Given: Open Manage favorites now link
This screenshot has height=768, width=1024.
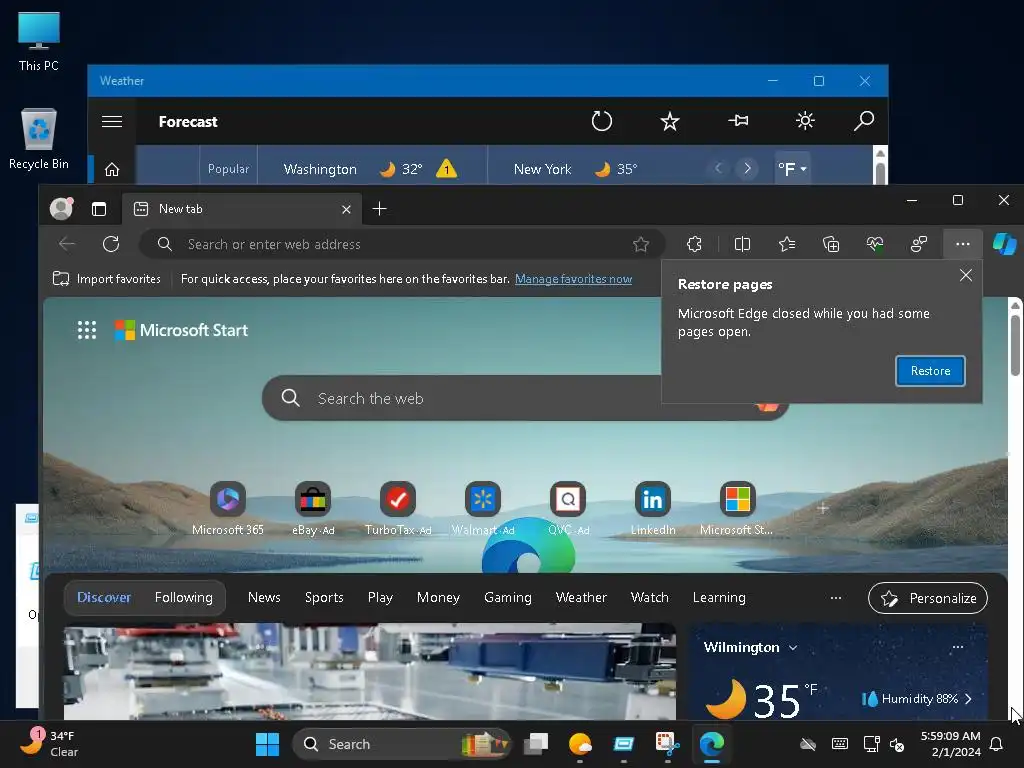Looking at the screenshot, I should coord(573,279).
